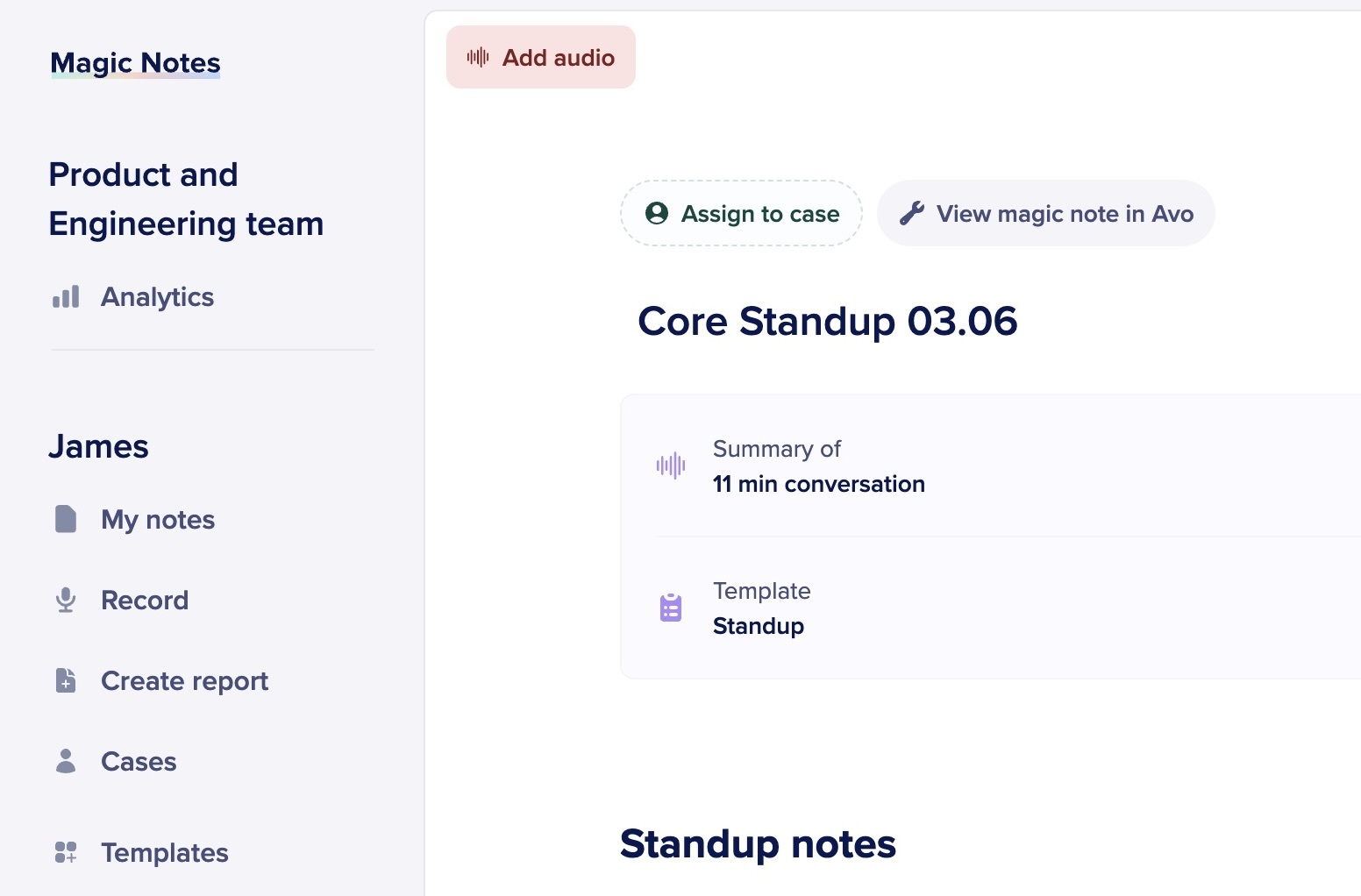Click the waveform icon in Add audio
Screen dimensions: 1361x896
click(478, 58)
